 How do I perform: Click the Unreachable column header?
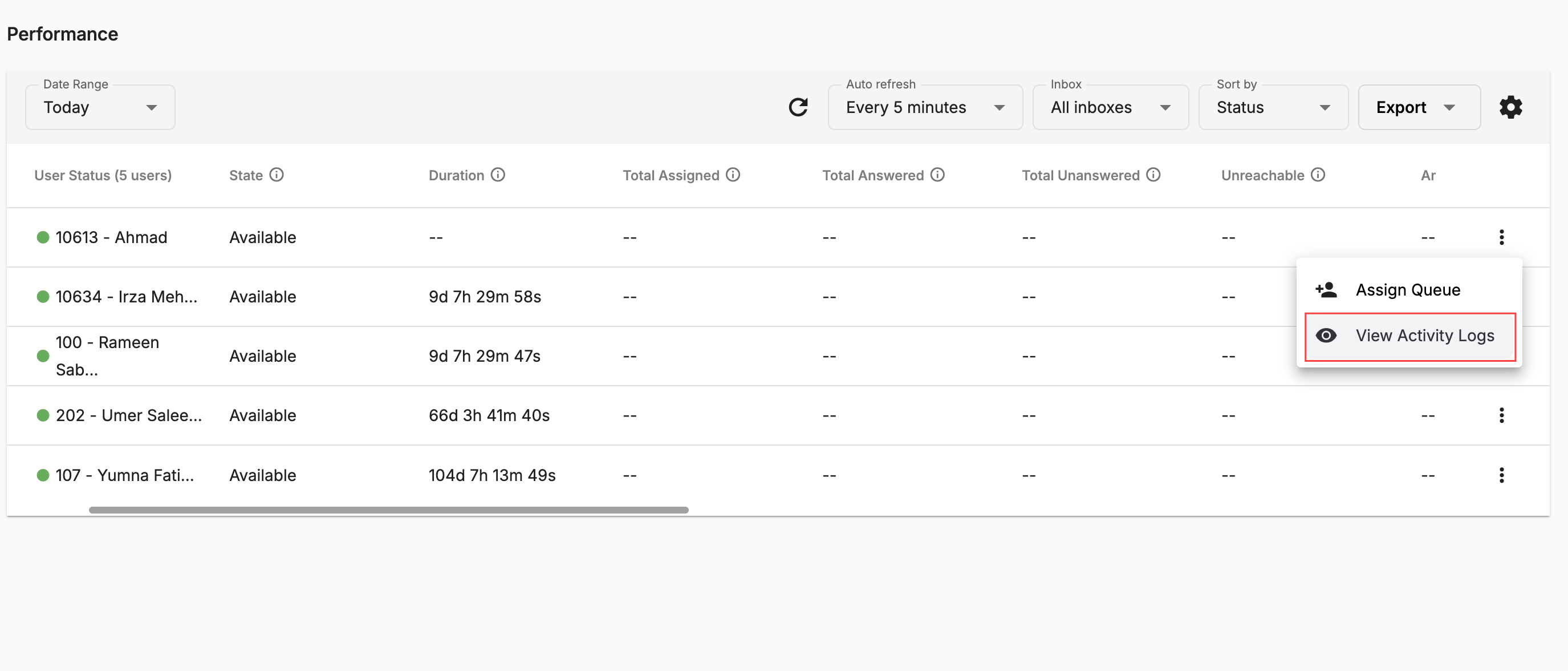1262,175
